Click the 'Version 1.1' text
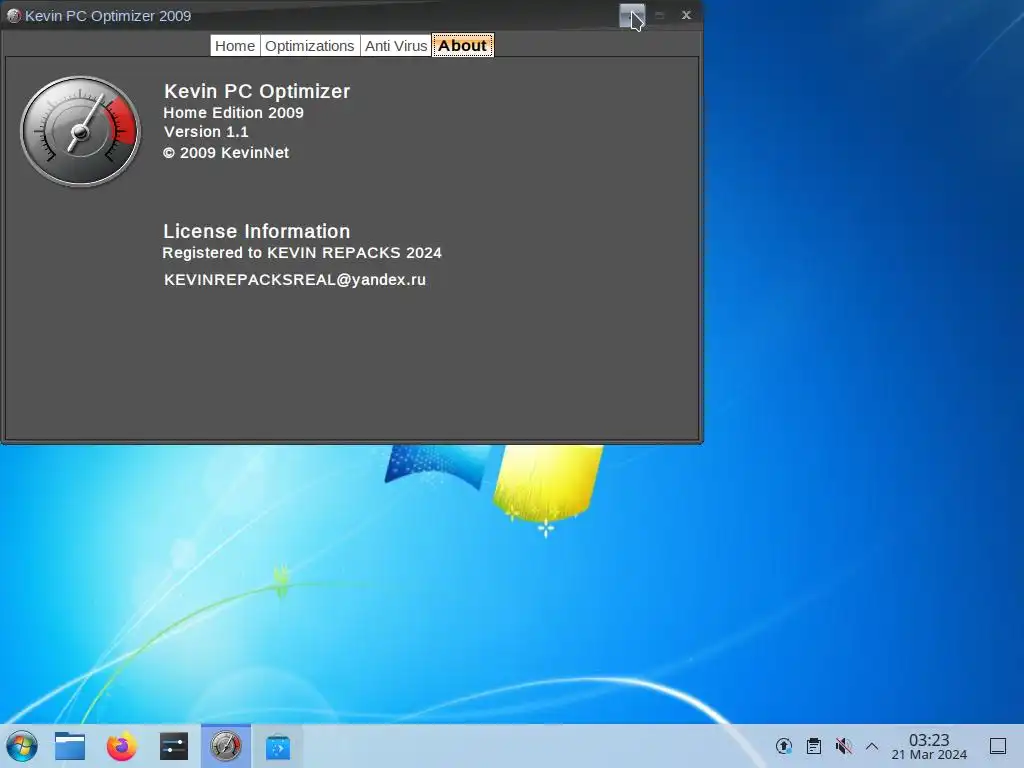 coord(206,132)
